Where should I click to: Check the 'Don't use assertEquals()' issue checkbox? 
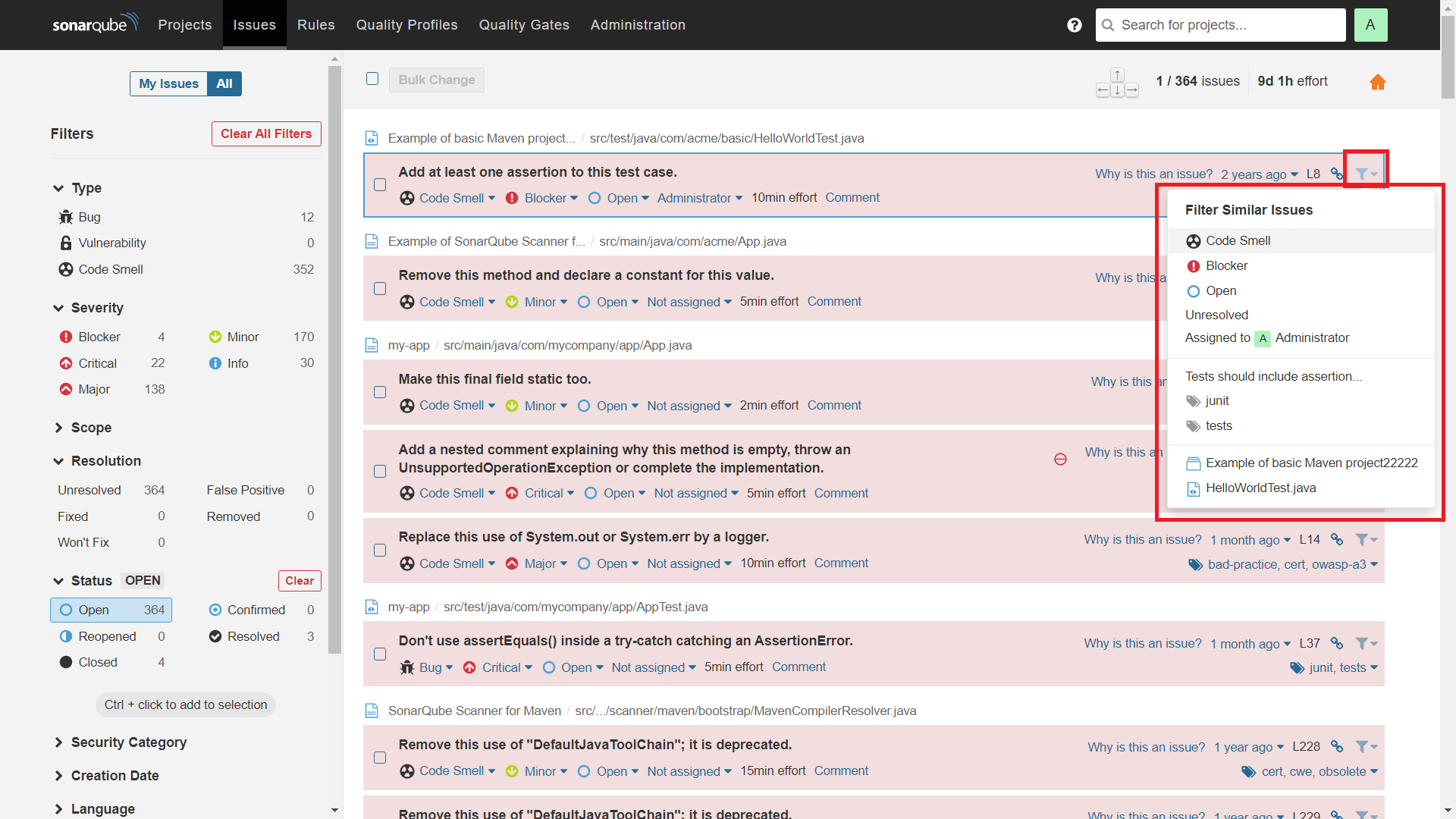(x=380, y=654)
